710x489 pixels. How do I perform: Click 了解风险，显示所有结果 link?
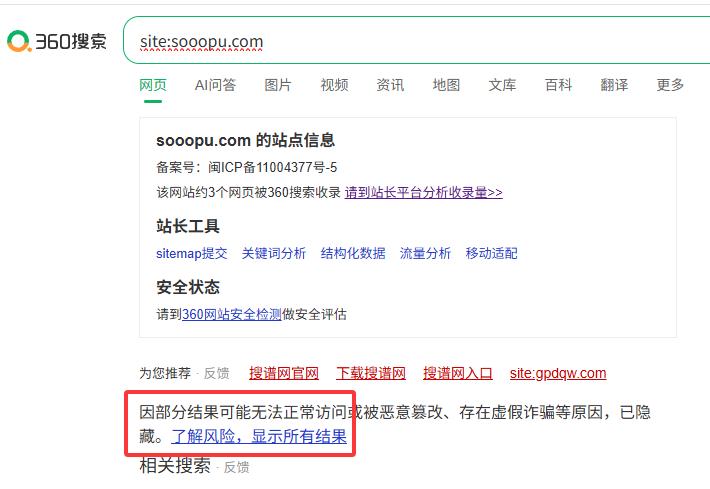tap(259, 436)
